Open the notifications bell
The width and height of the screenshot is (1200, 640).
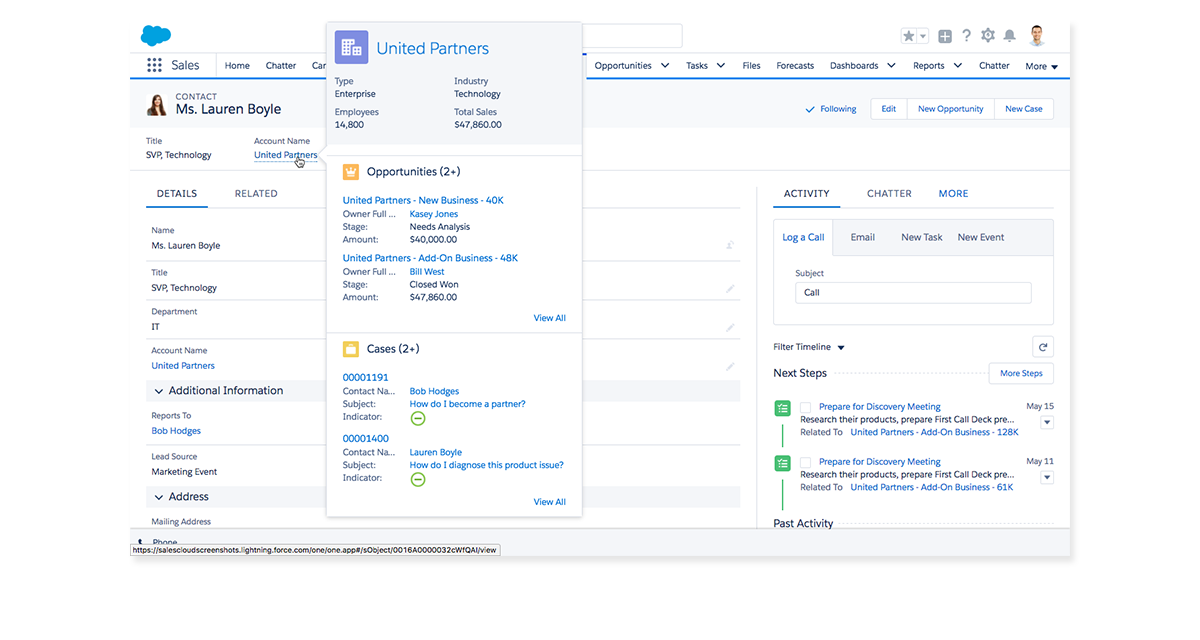tap(1010, 36)
